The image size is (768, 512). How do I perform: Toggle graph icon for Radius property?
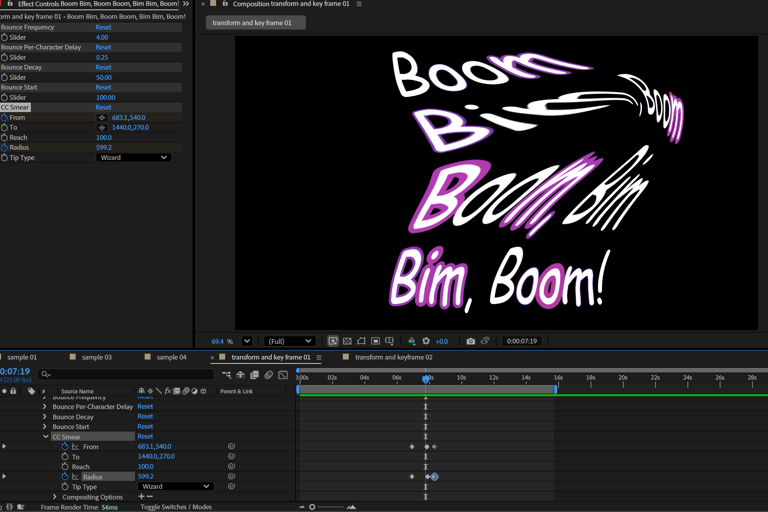(x=75, y=476)
